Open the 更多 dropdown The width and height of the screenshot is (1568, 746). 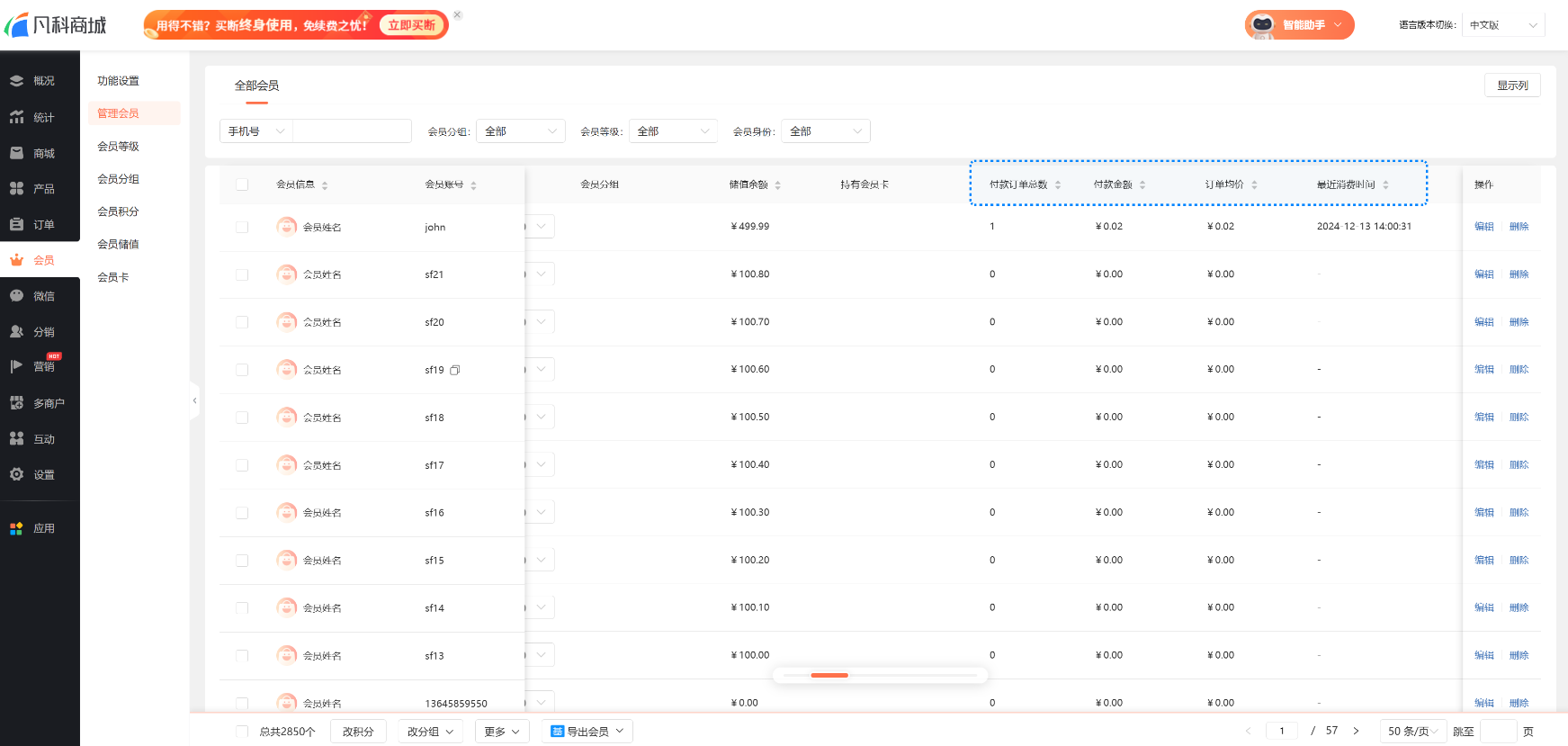502,732
